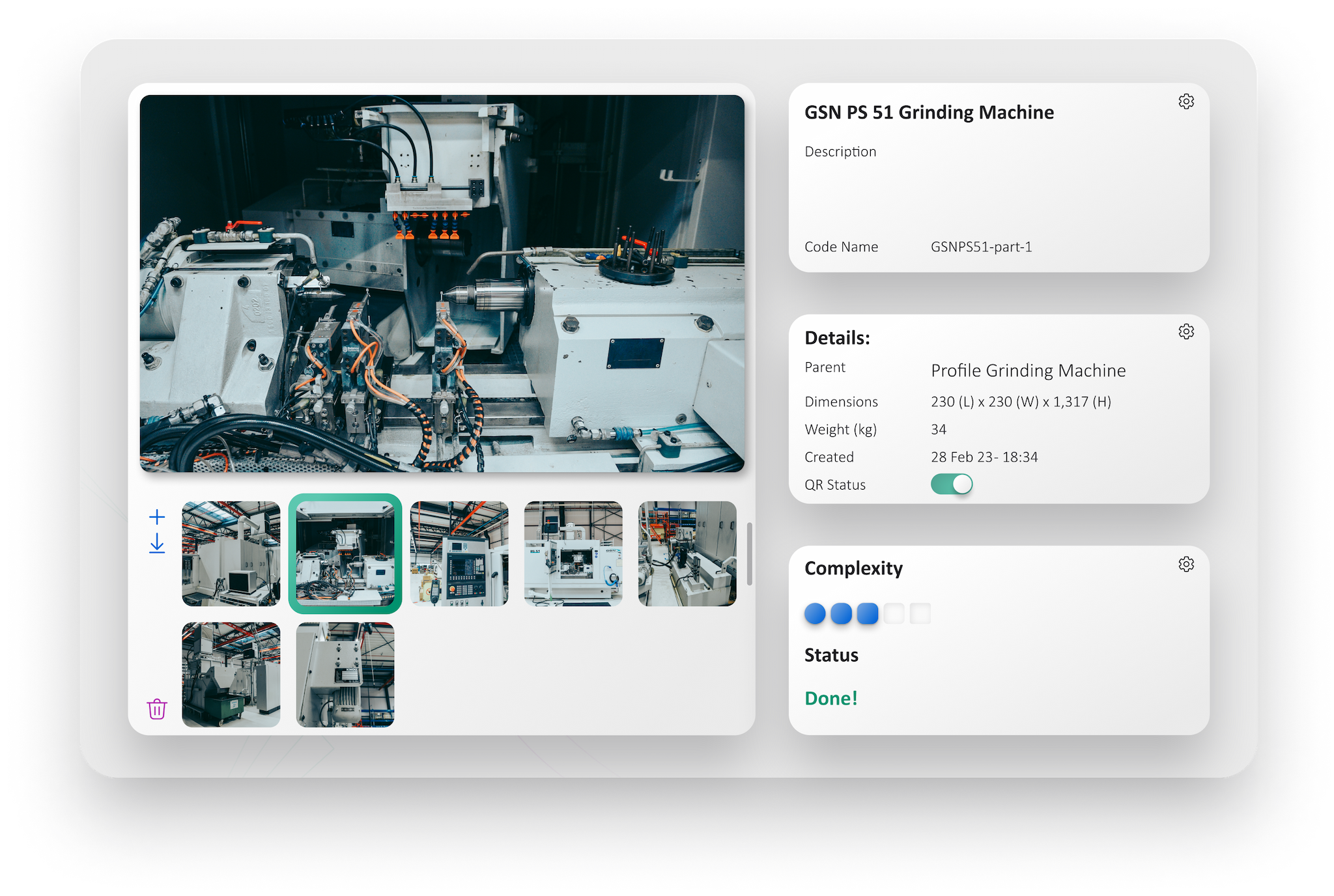Image resolution: width=1334 pixels, height=896 pixels.
Task: Click the plus icon to add image
Action: (x=157, y=517)
